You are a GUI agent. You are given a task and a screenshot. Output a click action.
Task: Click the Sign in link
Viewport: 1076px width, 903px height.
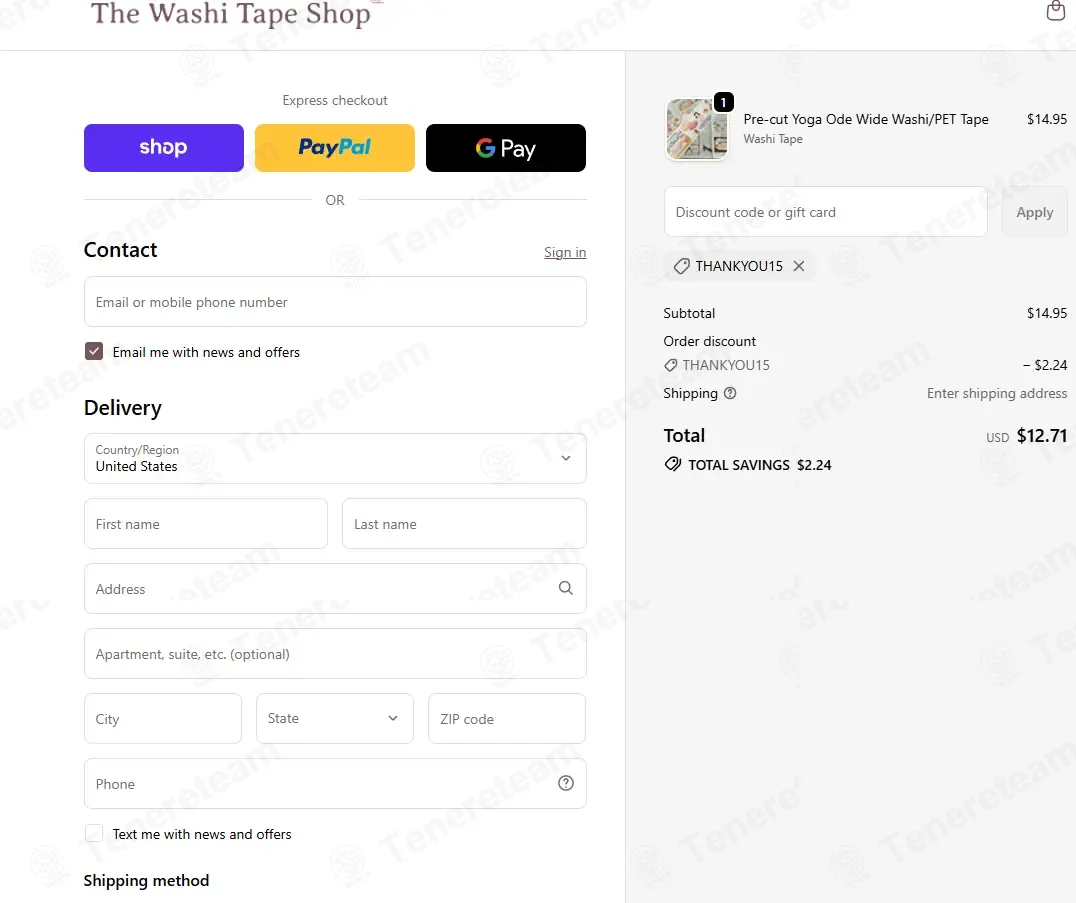point(565,253)
